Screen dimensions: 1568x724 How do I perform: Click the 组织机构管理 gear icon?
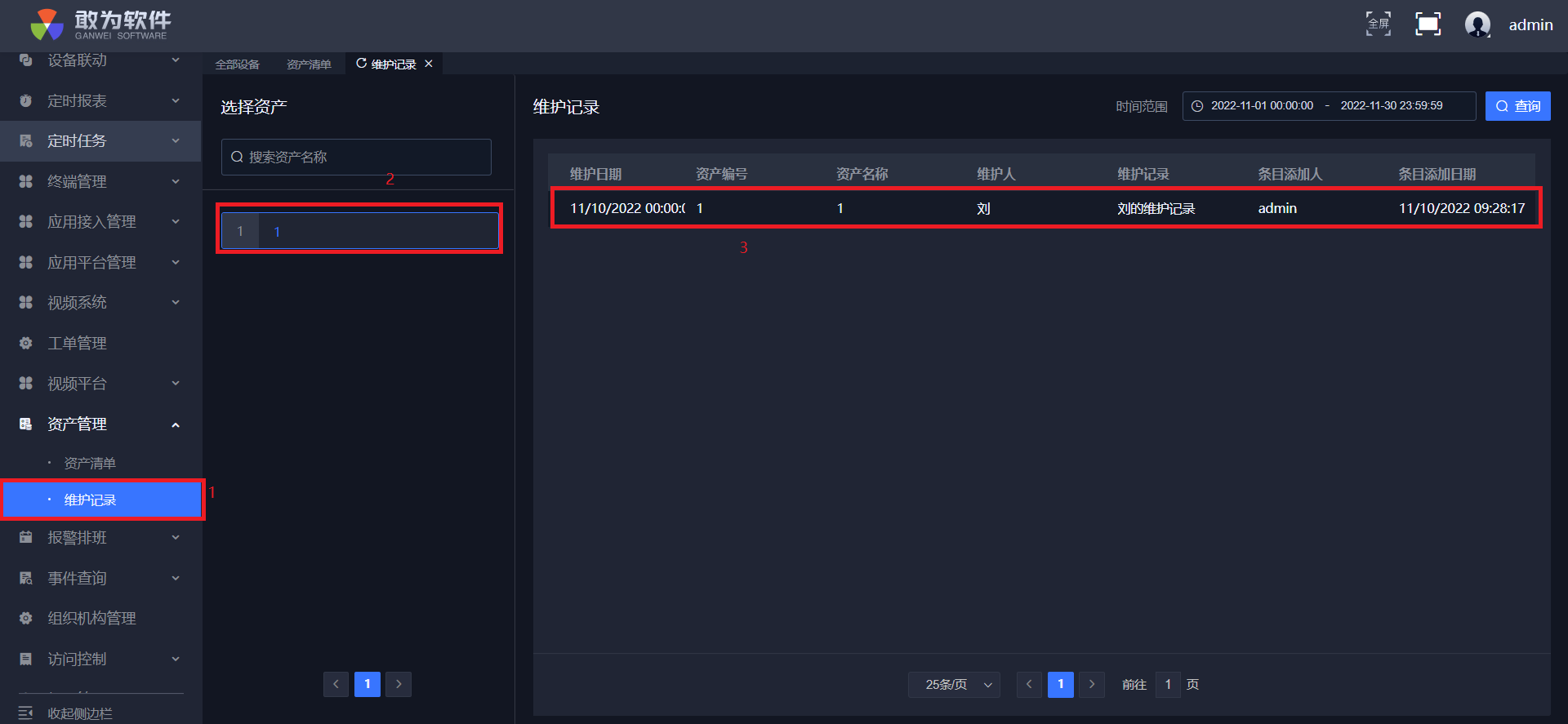coord(26,618)
